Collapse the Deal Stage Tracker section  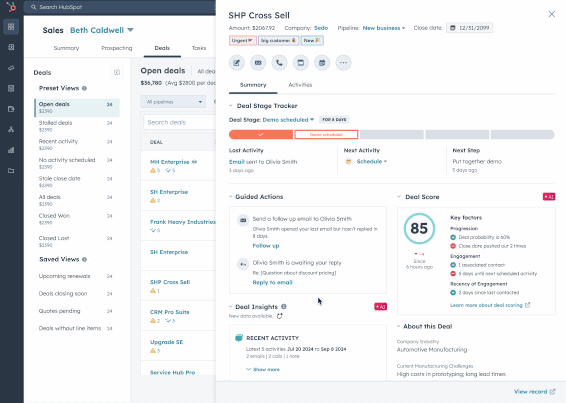point(230,106)
